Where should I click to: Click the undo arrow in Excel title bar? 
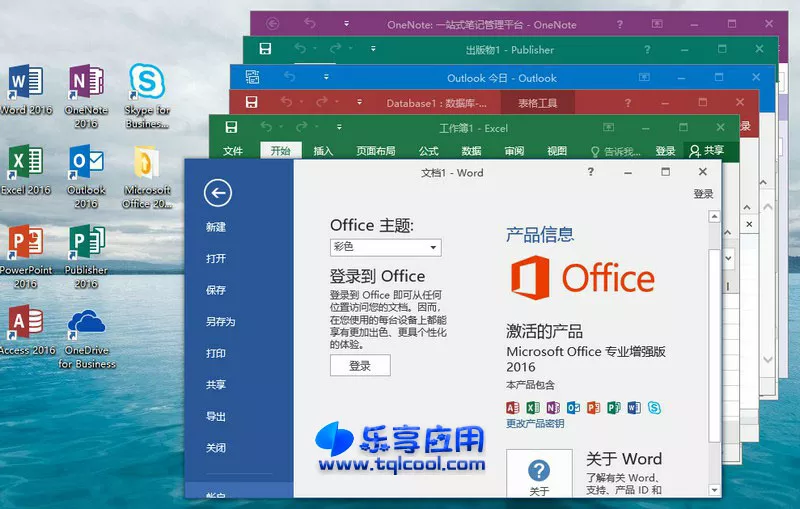tap(266, 126)
